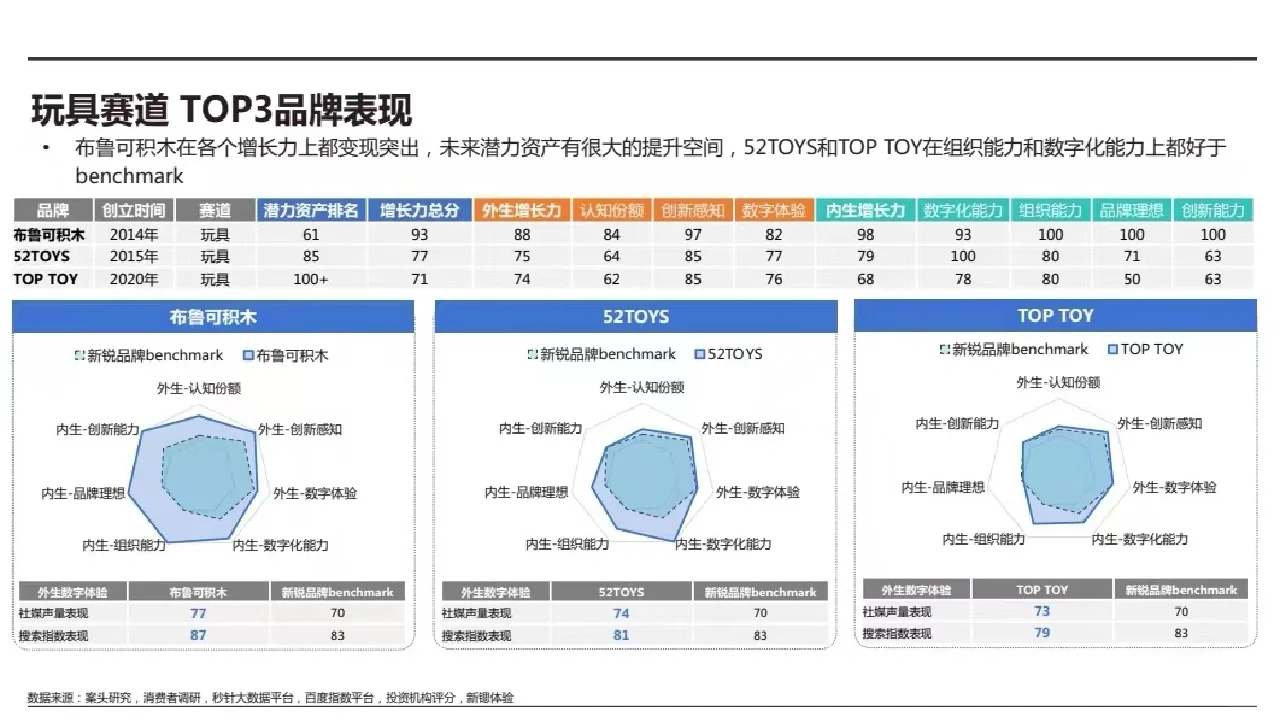Select the 增长力总分 column header

(420, 211)
